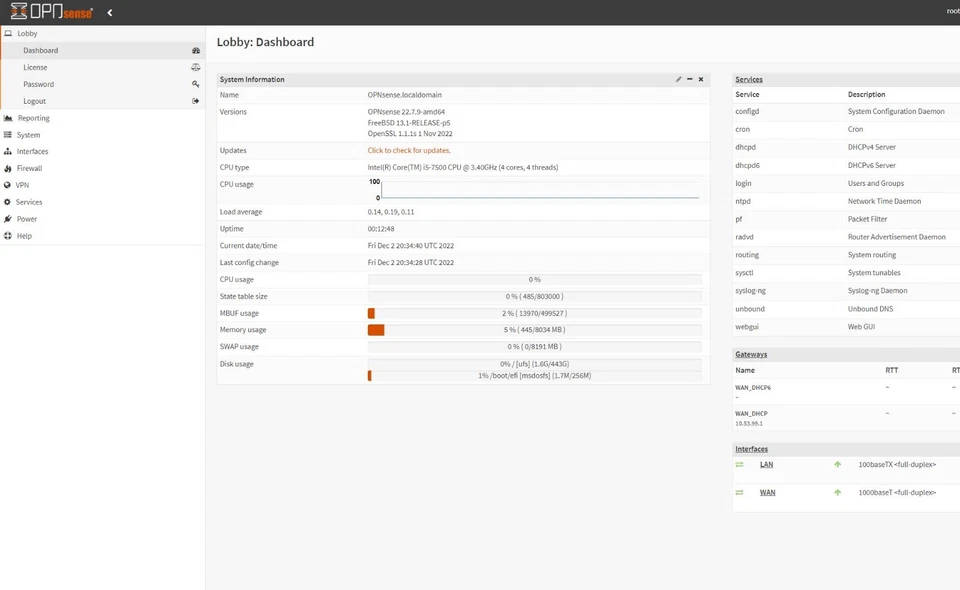
Task: Open the WAN interface link
Action: [x=768, y=493]
